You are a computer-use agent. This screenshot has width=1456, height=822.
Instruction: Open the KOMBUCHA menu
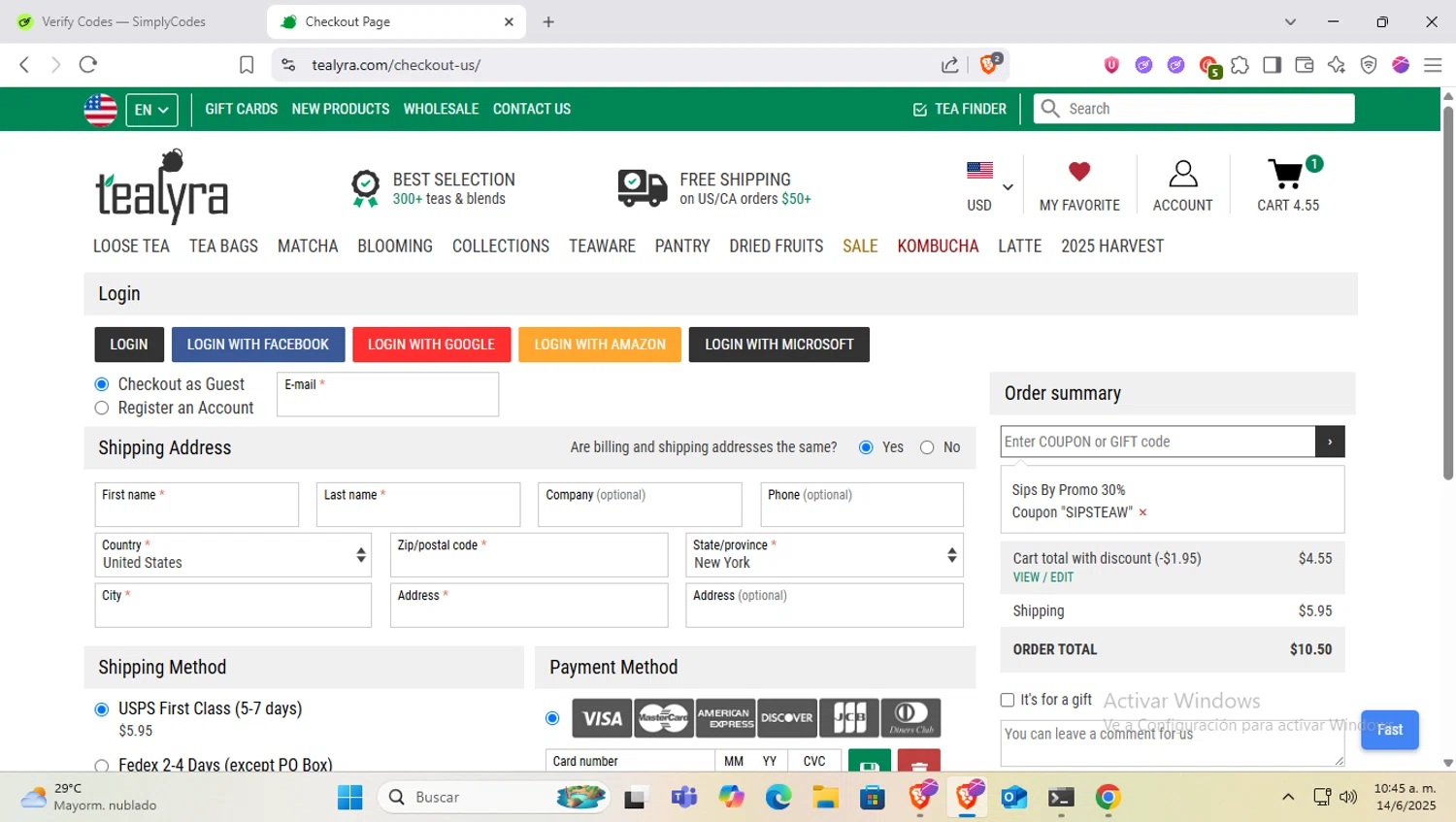pyautogui.click(x=938, y=247)
